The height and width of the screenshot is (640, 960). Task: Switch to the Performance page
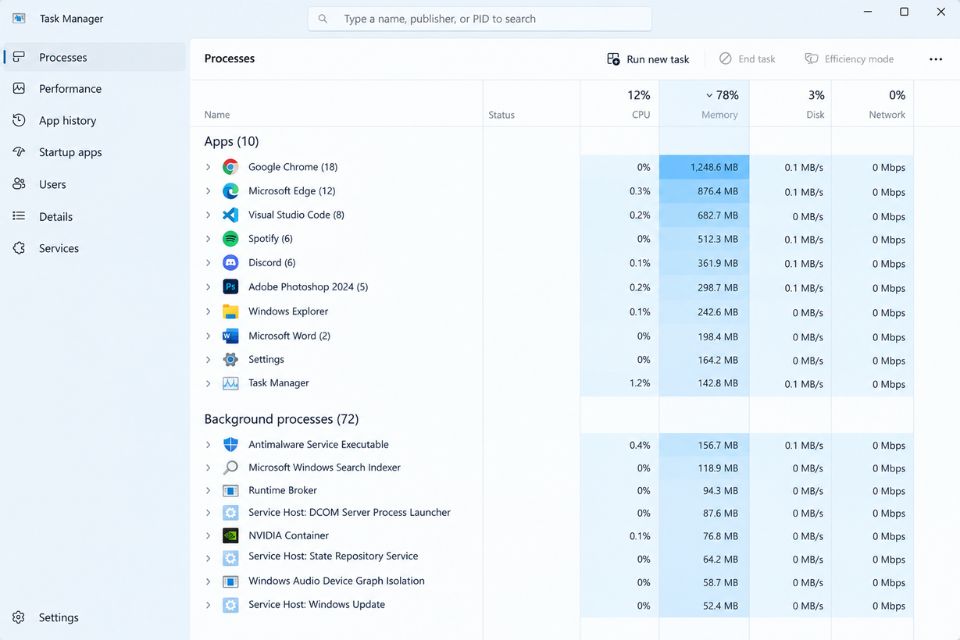click(x=94, y=89)
